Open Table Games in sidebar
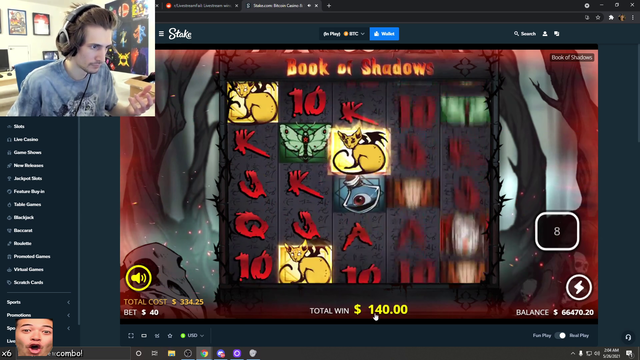The width and height of the screenshot is (640, 360). point(27,204)
